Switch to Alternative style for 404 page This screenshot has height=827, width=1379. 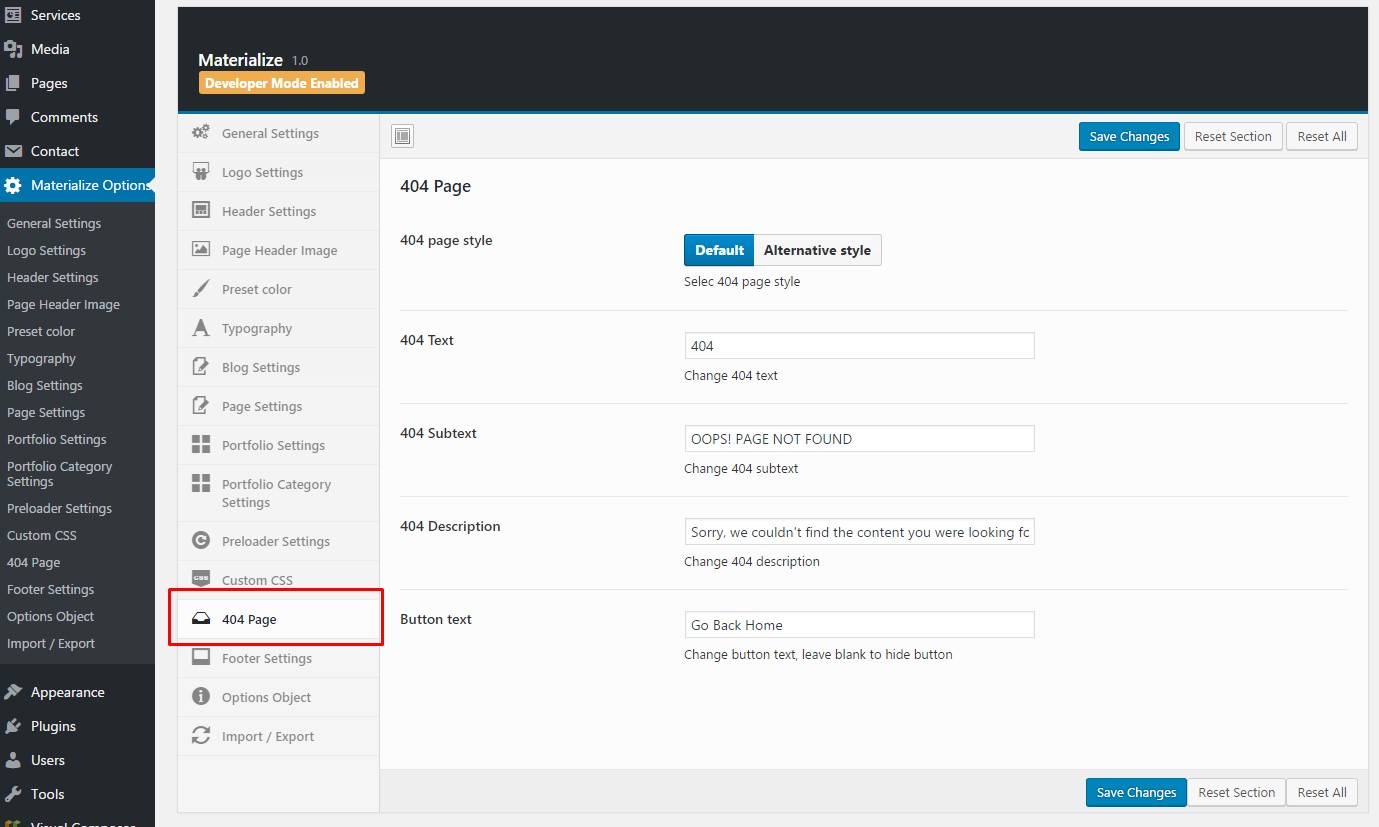click(x=817, y=250)
